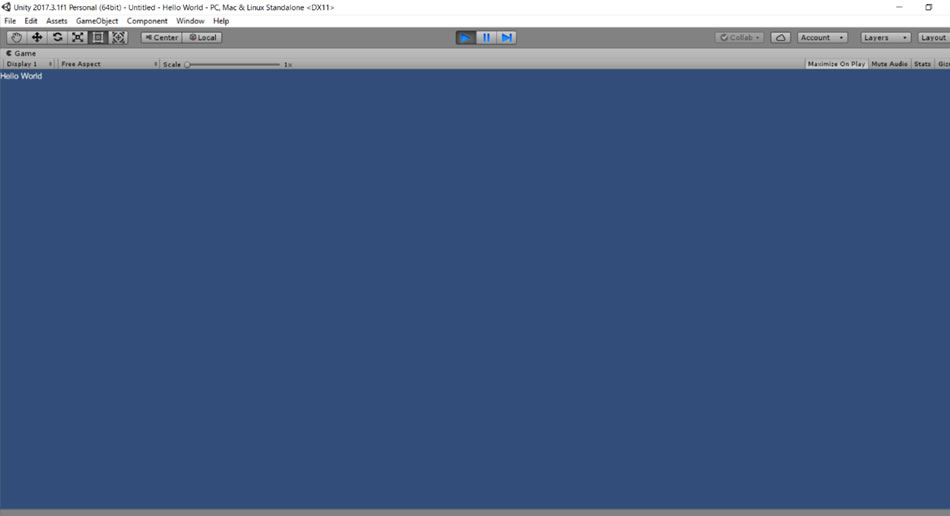Open the Assets menu
This screenshot has height=516, width=950.
point(57,21)
